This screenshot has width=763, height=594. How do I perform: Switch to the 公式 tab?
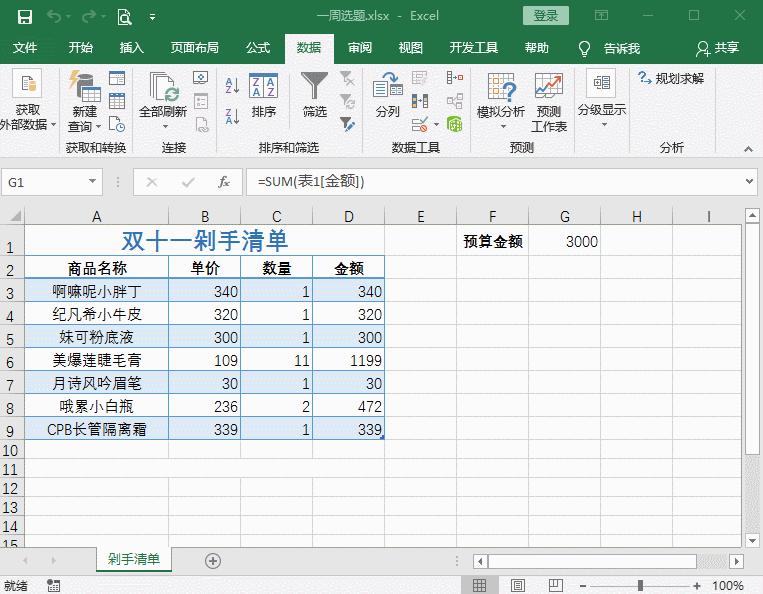258,48
